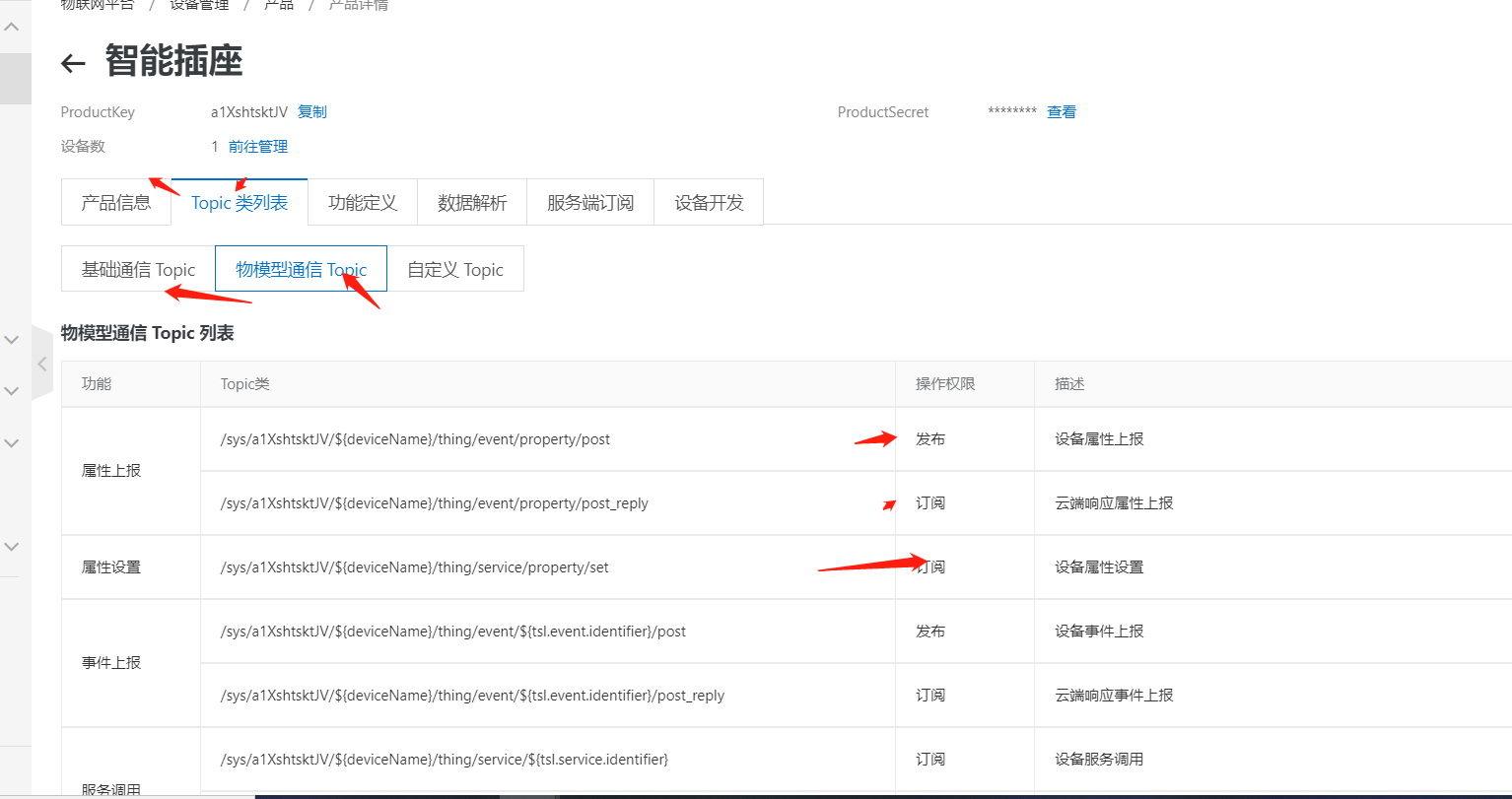Viewport: 1512px width, 799px height.
Task: Click the description 云端响应事件上报
Action: click(1114, 696)
